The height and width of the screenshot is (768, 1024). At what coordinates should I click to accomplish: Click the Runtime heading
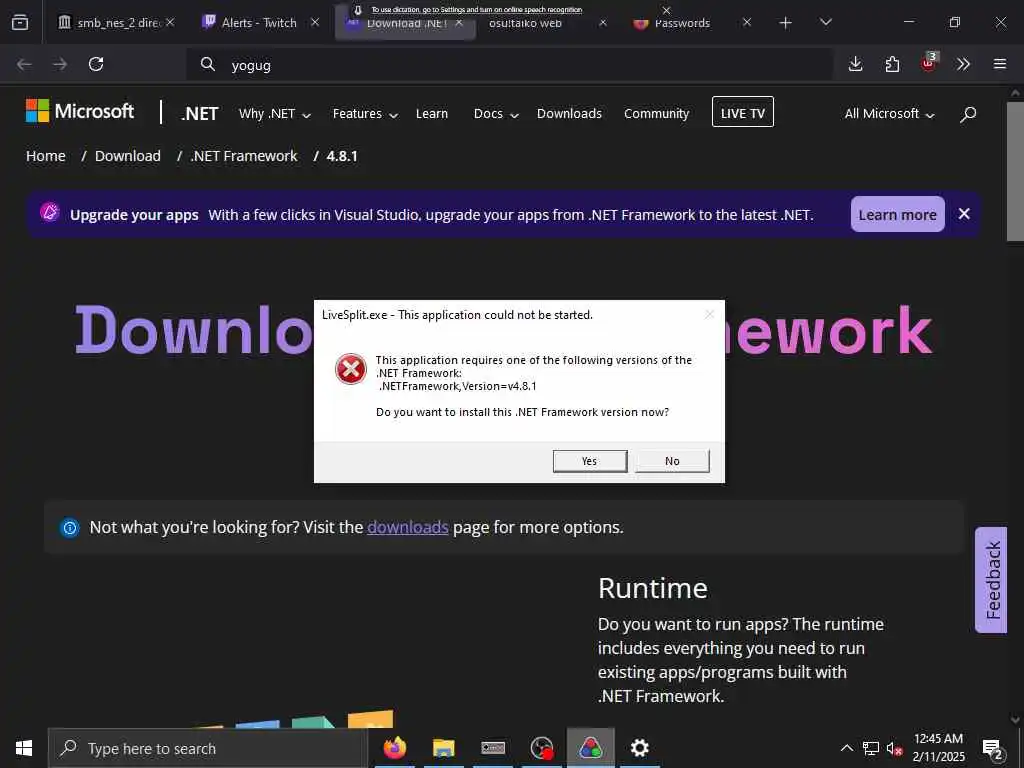[653, 588]
